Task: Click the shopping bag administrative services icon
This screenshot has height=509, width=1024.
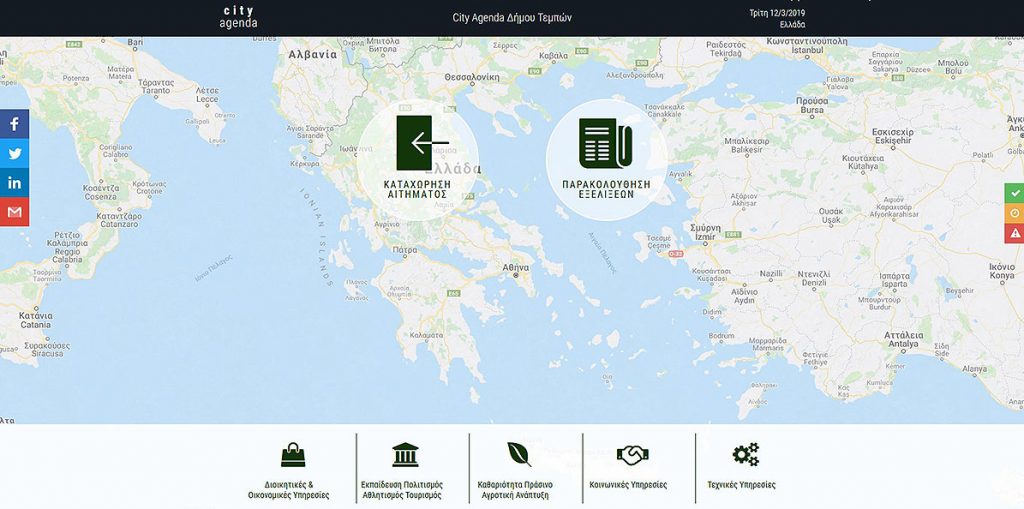Action: (x=293, y=455)
